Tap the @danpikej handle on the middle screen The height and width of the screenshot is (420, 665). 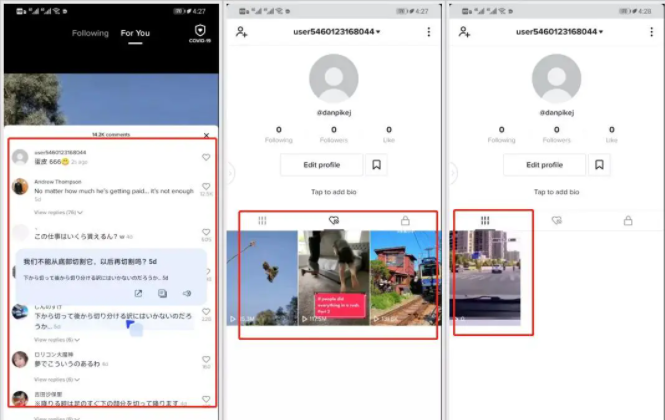click(334, 112)
